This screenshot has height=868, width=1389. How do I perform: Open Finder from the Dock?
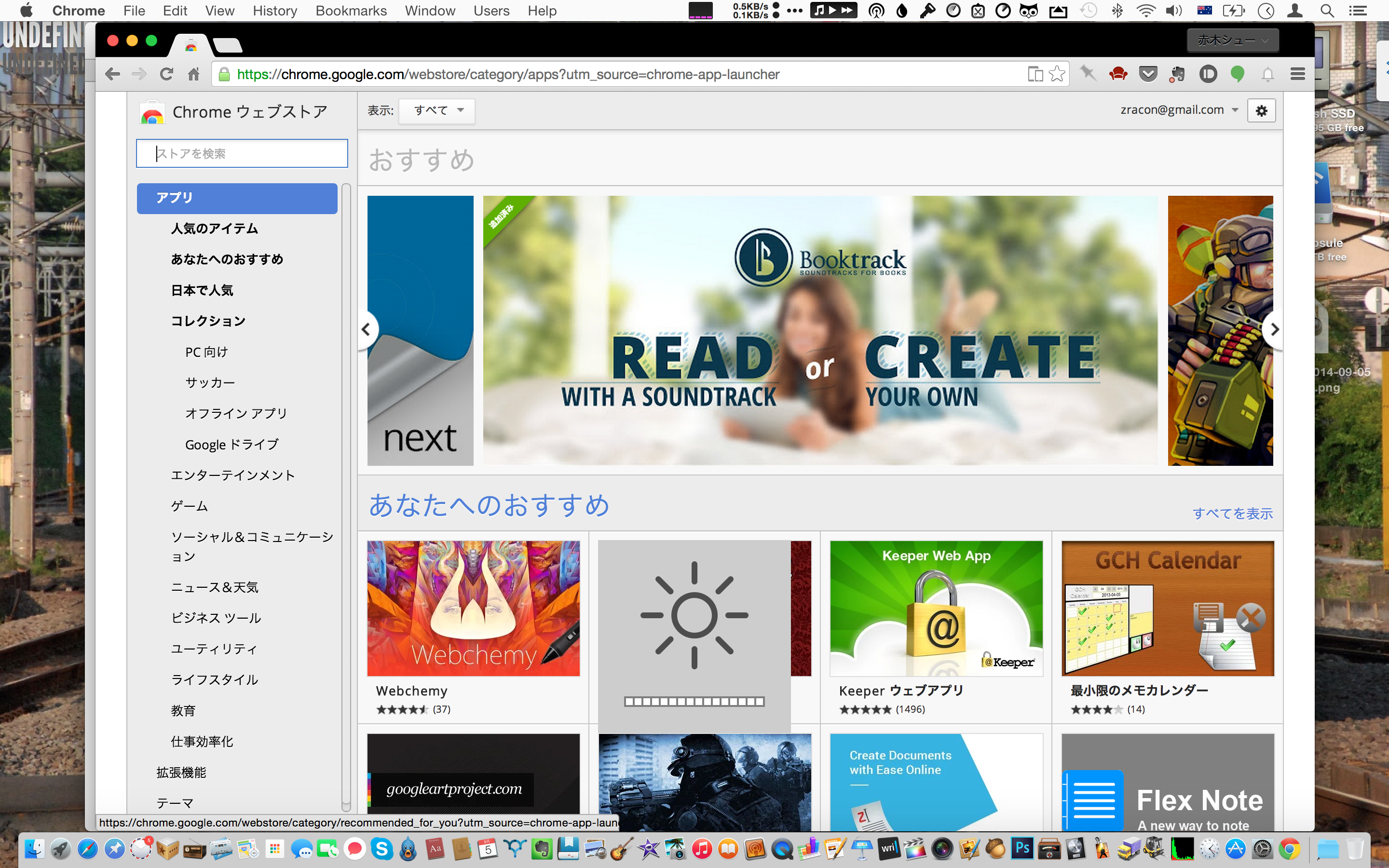34,849
